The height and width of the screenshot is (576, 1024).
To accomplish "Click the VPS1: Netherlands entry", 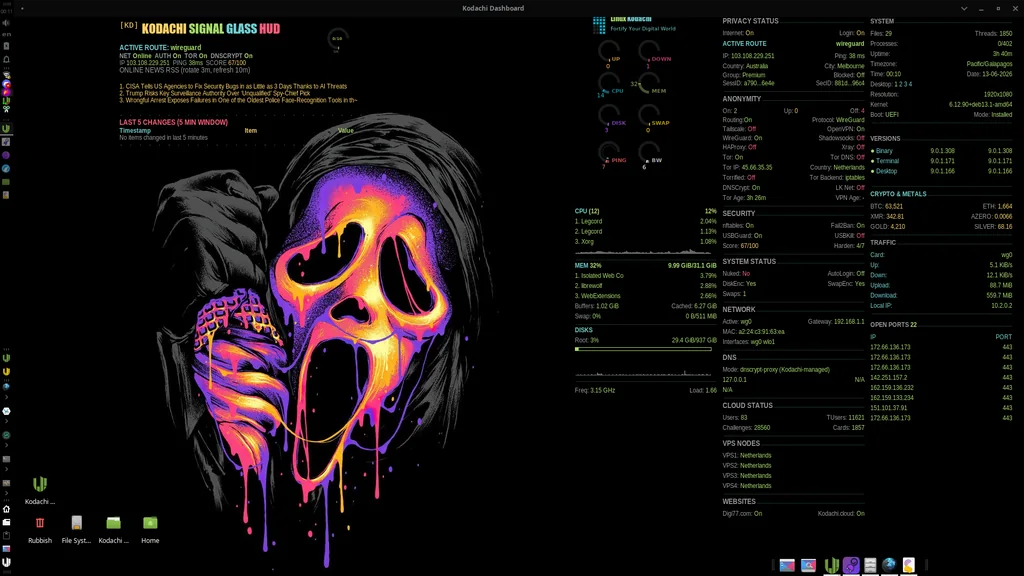I will coord(746,455).
